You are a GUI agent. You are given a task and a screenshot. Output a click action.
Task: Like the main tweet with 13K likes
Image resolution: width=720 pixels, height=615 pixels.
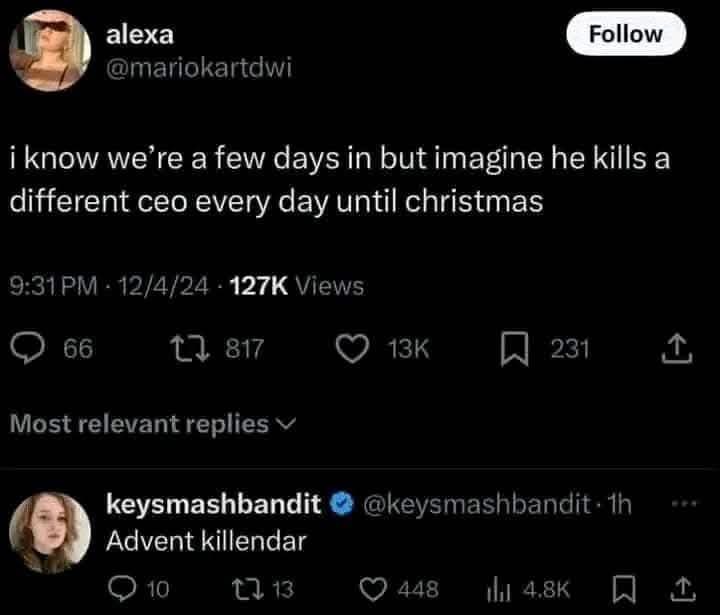(352, 349)
